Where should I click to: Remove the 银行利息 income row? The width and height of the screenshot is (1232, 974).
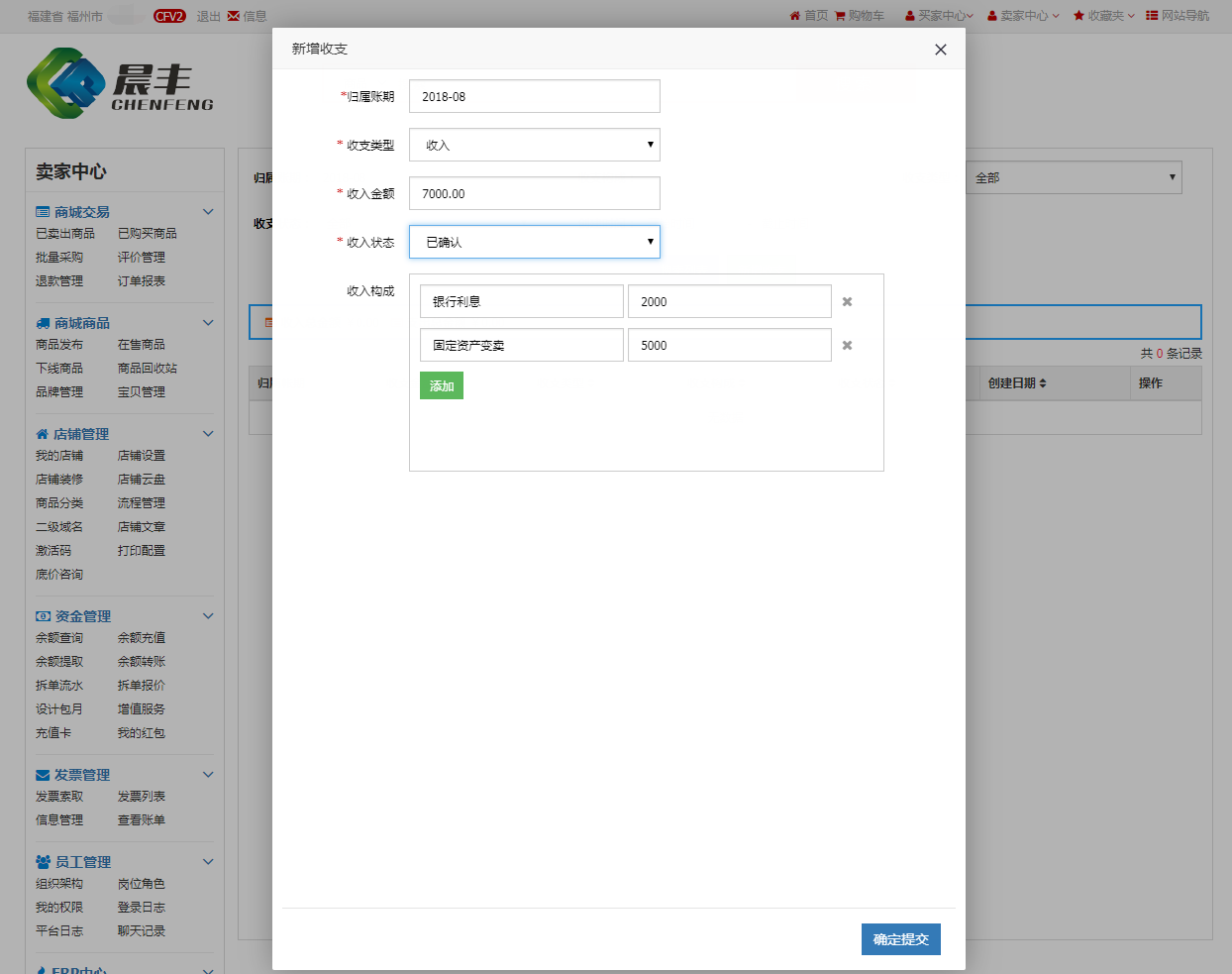pyautogui.click(x=847, y=302)
